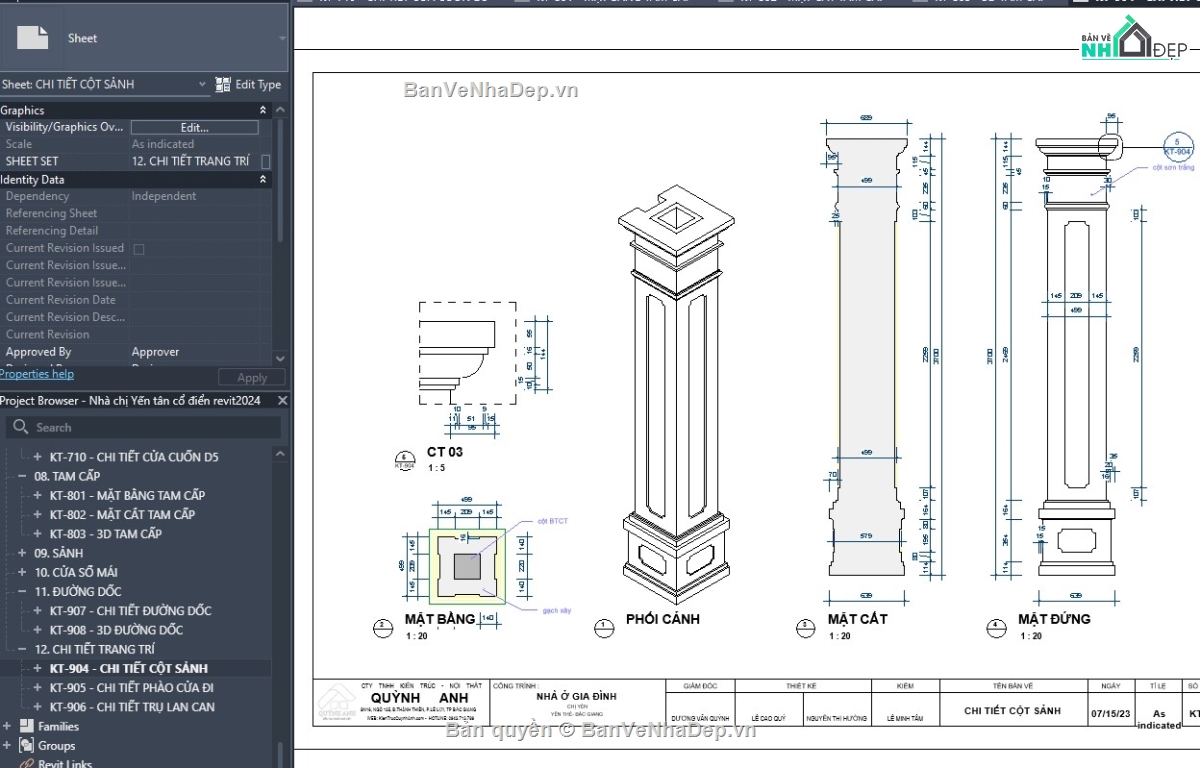Viewport: 1200px width, 768px height.
Task: Click the SHEET SET value field
Action: point(194,161)
